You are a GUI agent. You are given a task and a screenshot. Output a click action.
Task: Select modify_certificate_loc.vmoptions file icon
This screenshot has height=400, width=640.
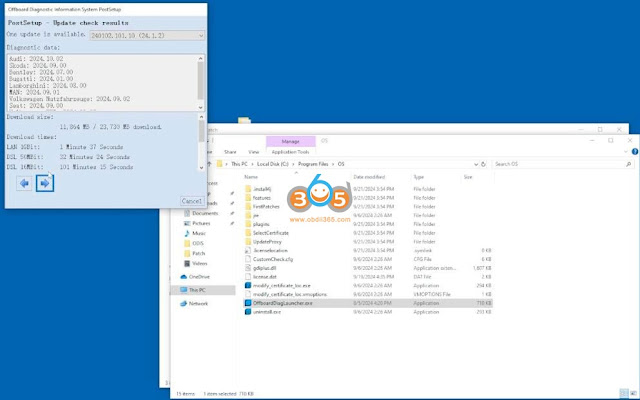click(x=248, y=294)
